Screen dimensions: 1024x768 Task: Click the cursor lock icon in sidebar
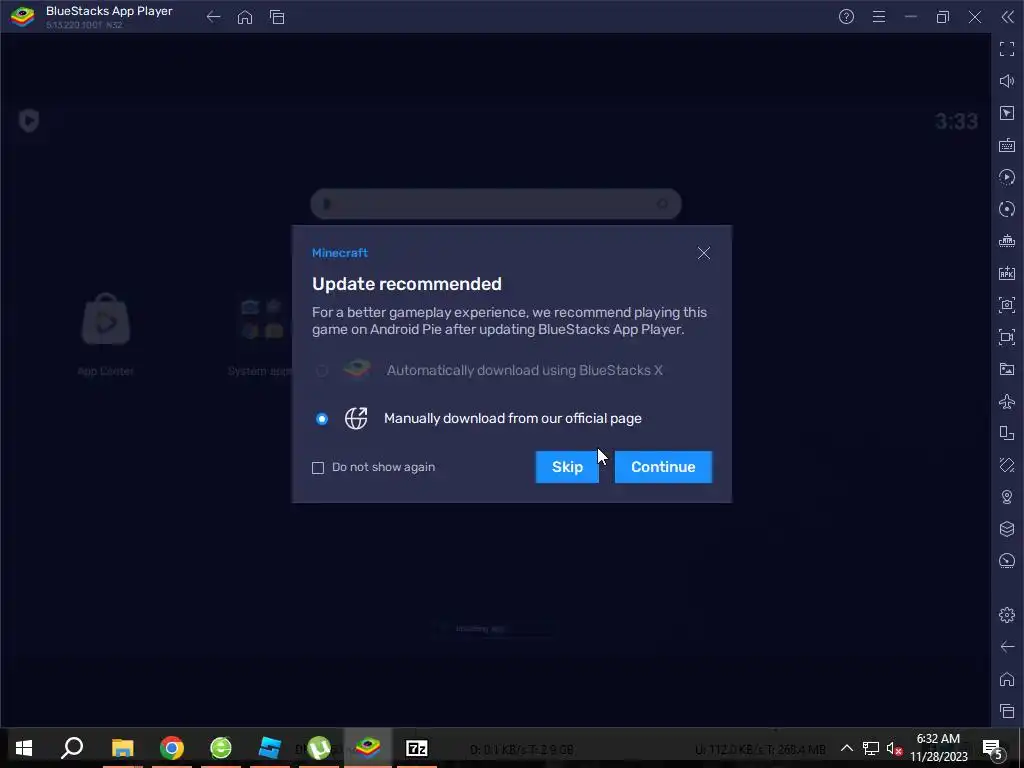tap(1007, 113)
